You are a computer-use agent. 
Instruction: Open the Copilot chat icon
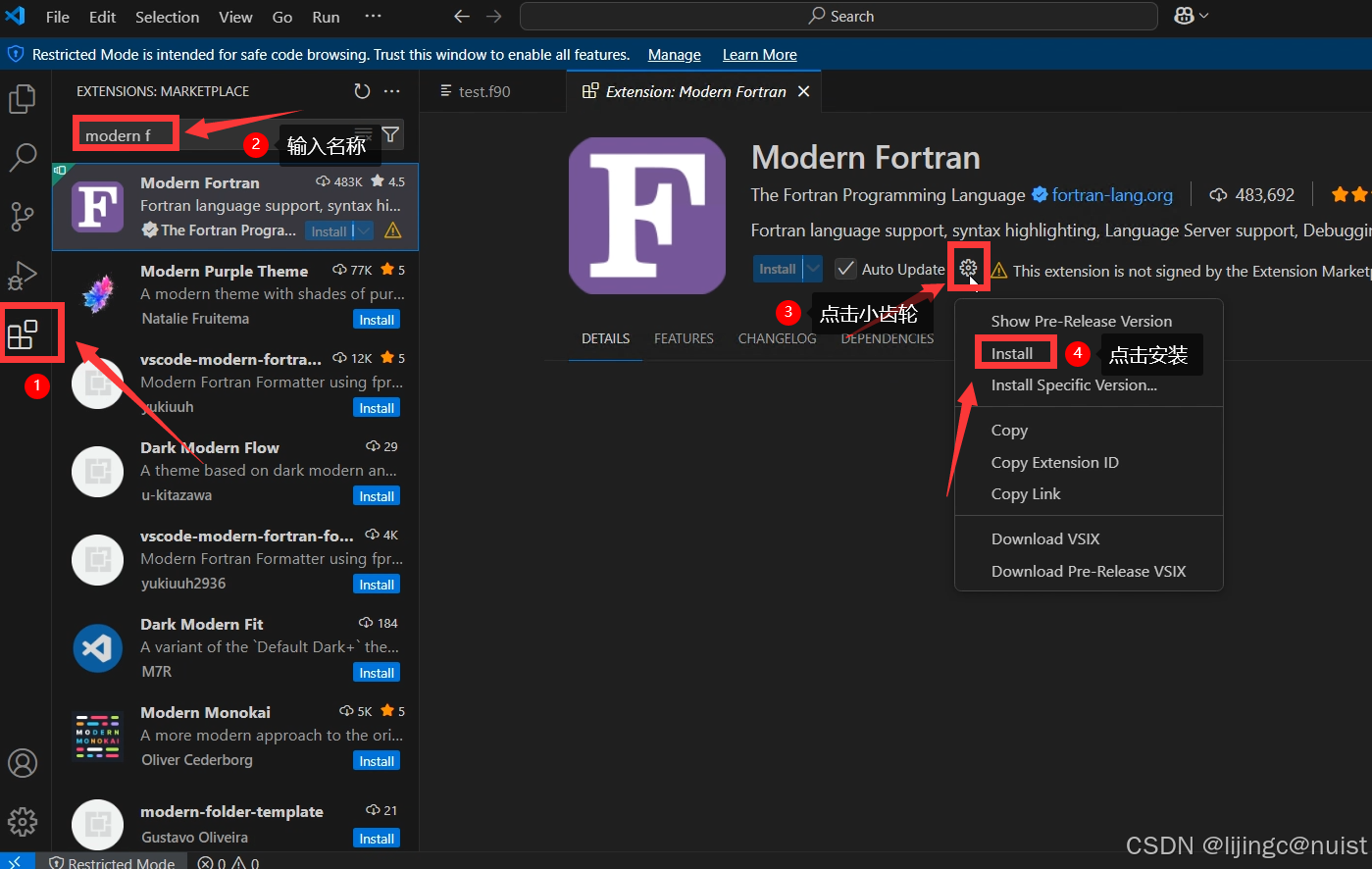[1184, 16]
